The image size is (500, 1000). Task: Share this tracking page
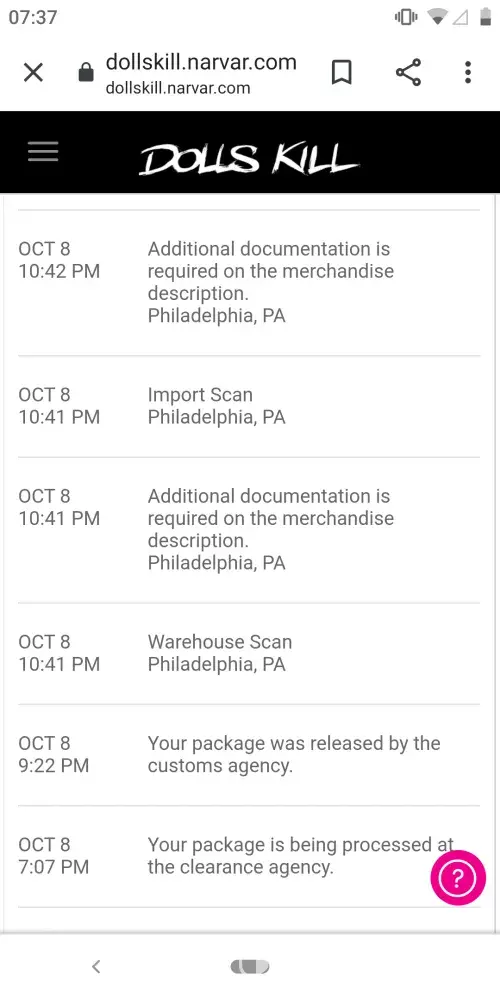(408, 73)
